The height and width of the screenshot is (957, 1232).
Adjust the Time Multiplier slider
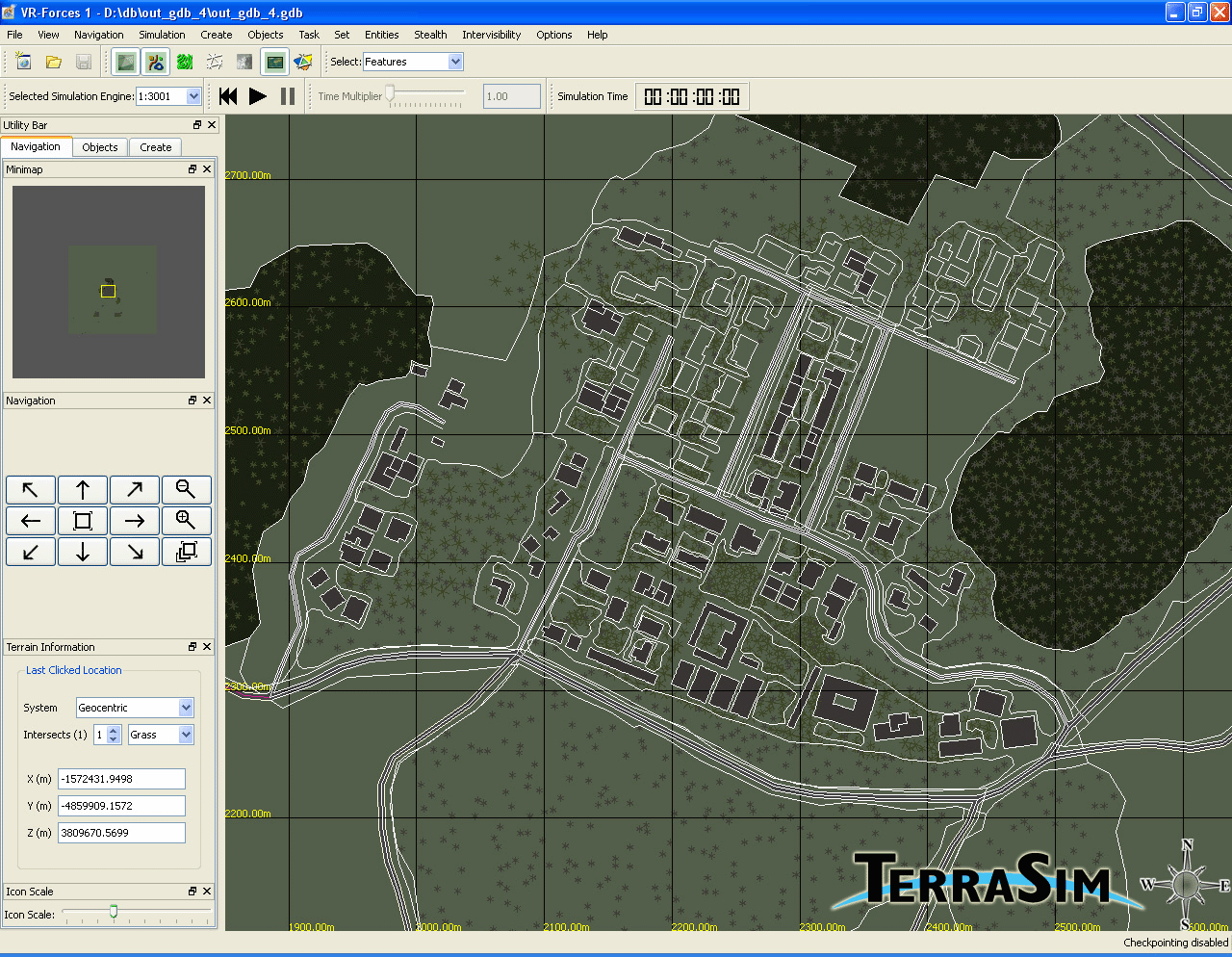coord(390,93)
